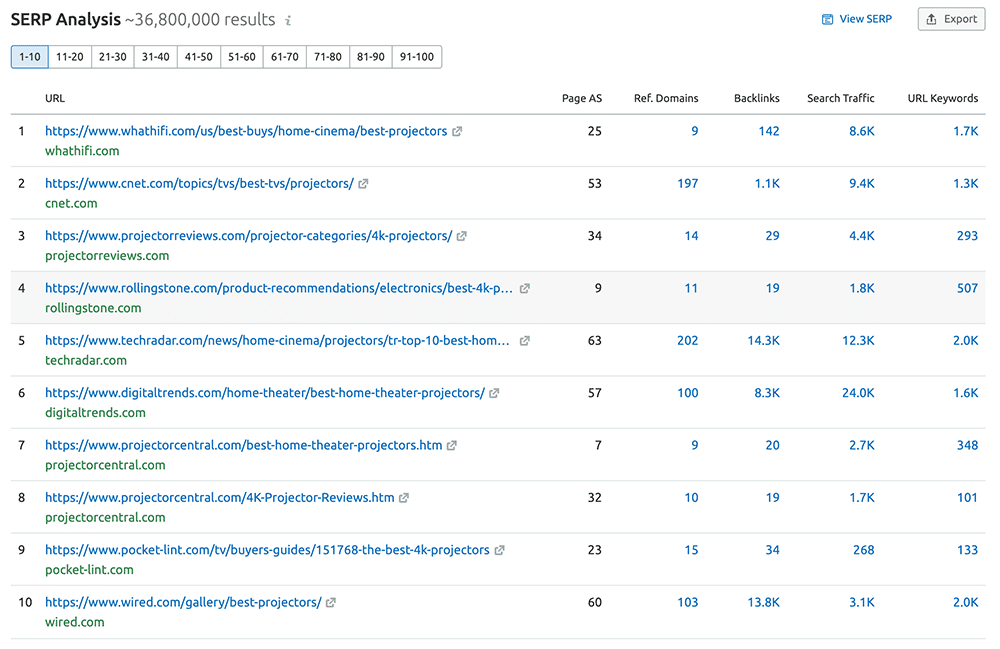Click Backlinks value 142
Viewport: 1000px width, 649px height.
(768, 131)
